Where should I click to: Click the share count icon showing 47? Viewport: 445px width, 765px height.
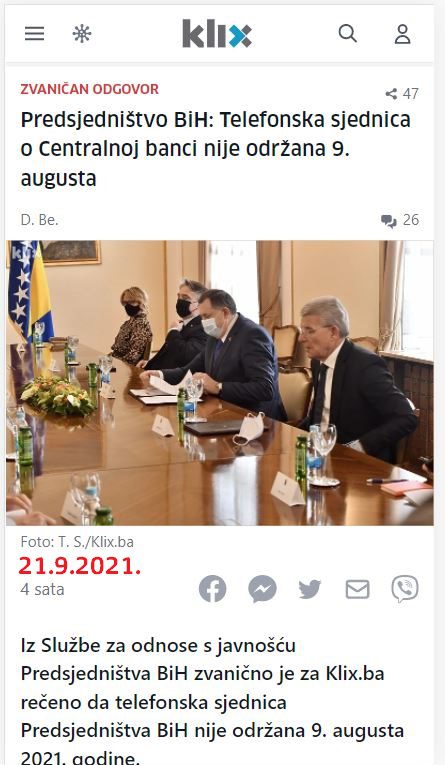pyautogui.click(x=402, y=94)
